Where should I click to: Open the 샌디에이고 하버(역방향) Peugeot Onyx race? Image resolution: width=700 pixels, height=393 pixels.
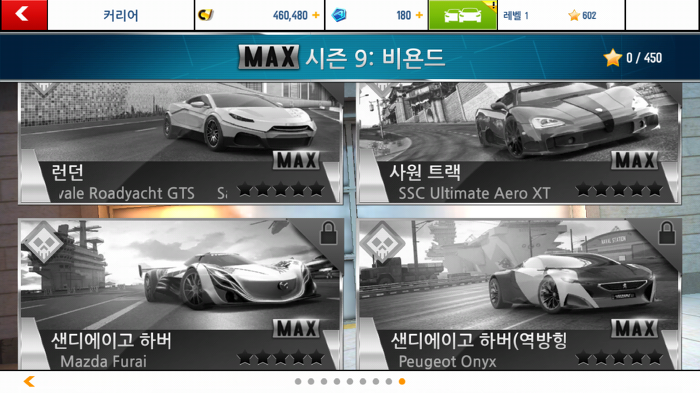[519, 294]
